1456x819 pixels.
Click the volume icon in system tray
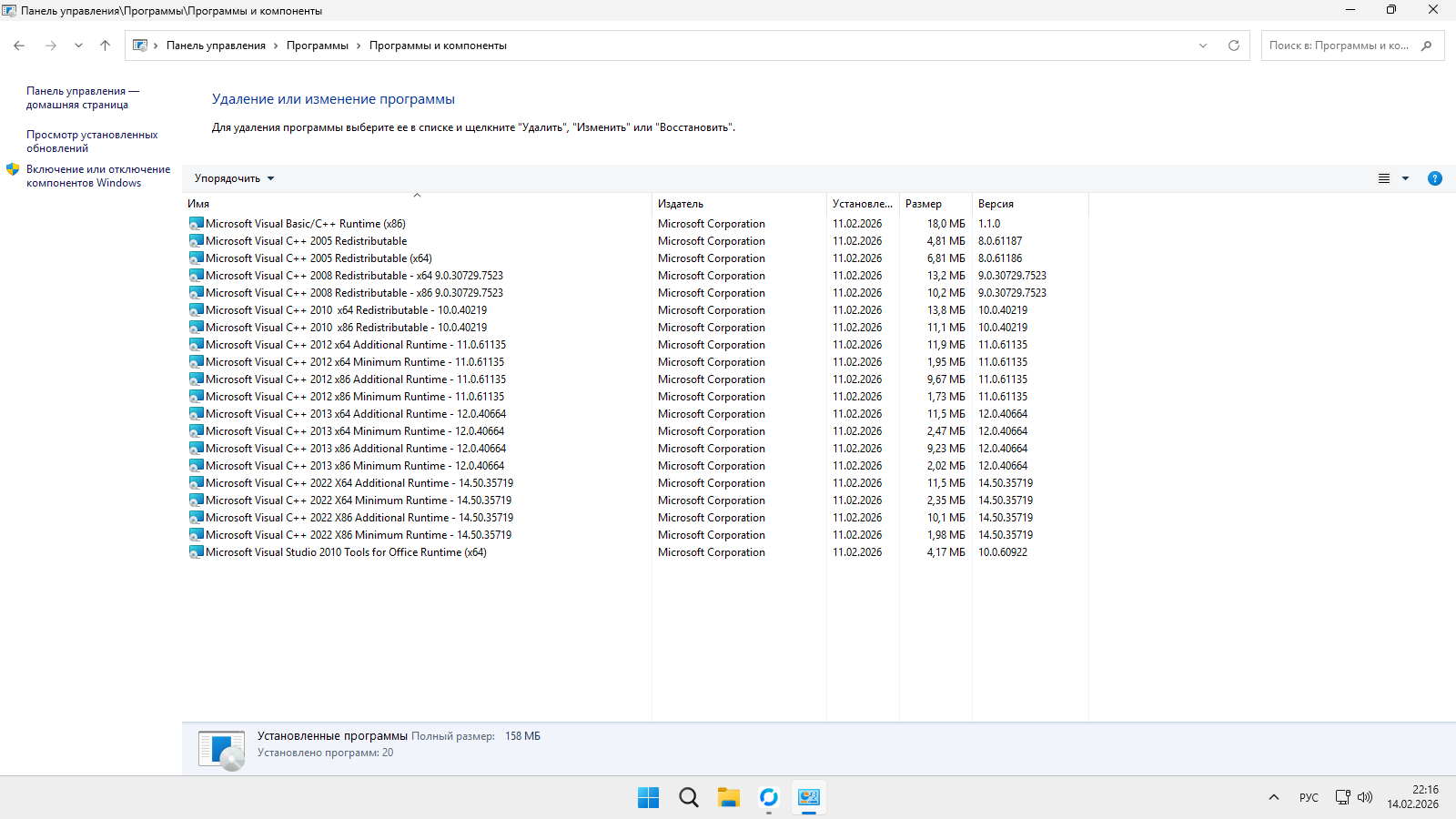point(1364,797)
